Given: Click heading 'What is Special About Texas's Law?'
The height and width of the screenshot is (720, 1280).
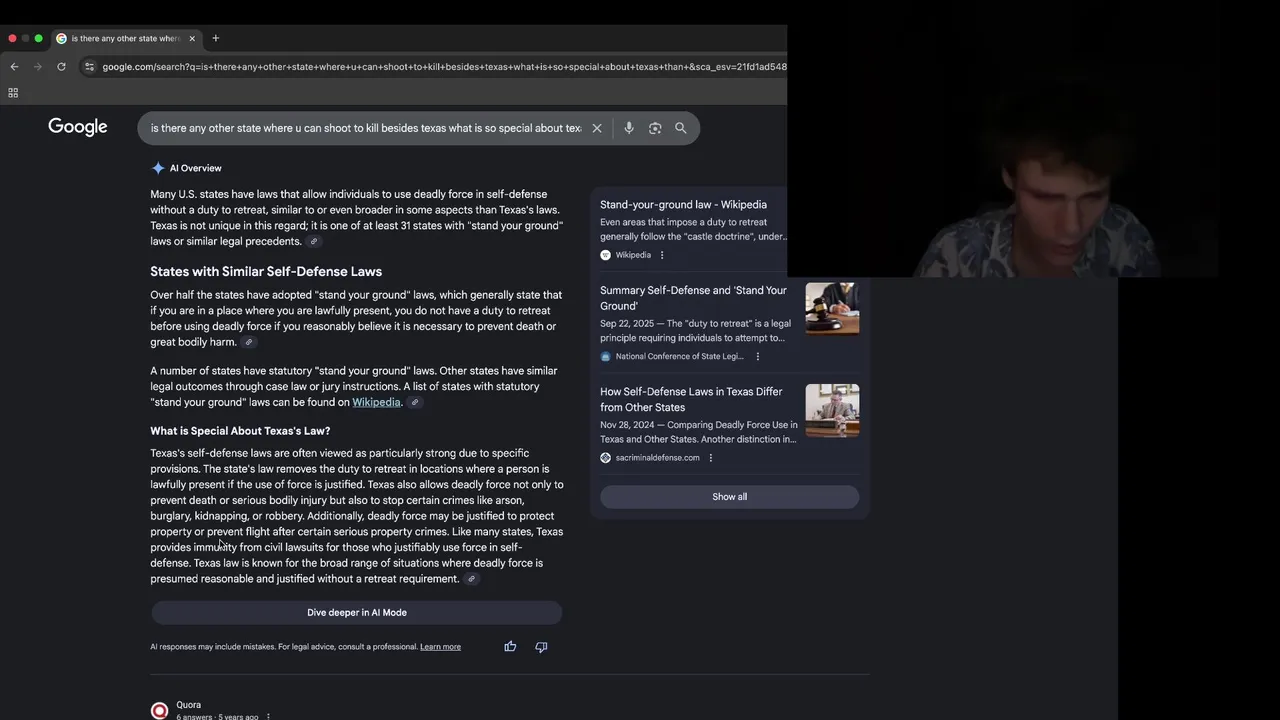Looking at the screenshot, I should point(240,431).
